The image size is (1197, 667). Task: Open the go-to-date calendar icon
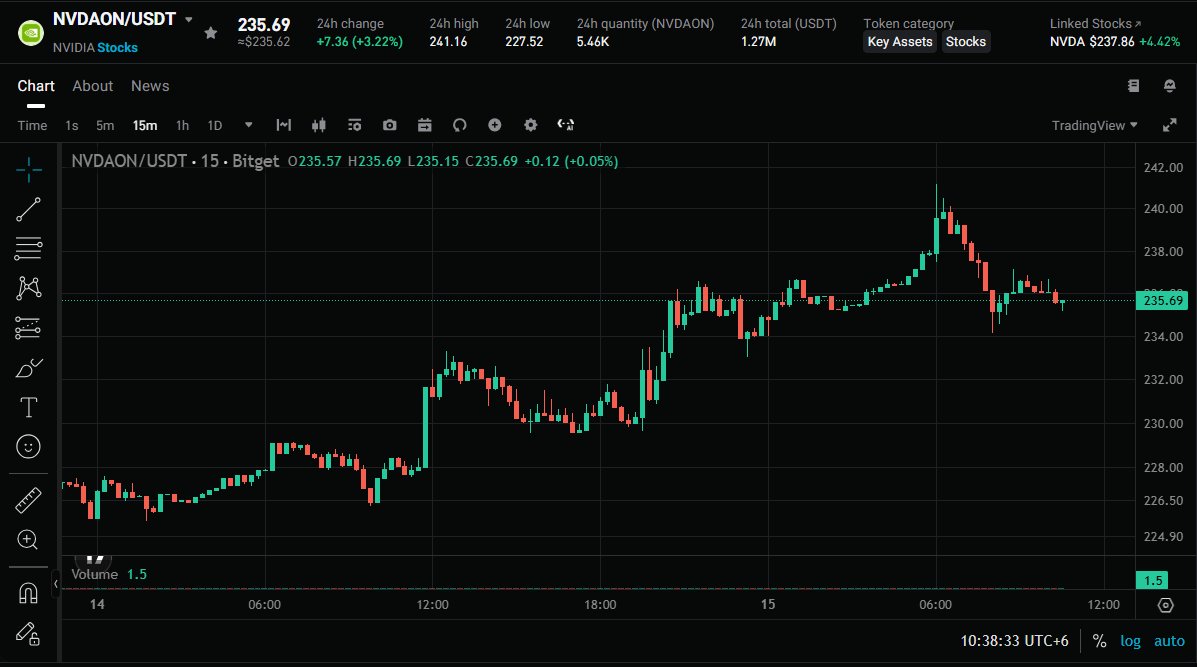point(424,125)
